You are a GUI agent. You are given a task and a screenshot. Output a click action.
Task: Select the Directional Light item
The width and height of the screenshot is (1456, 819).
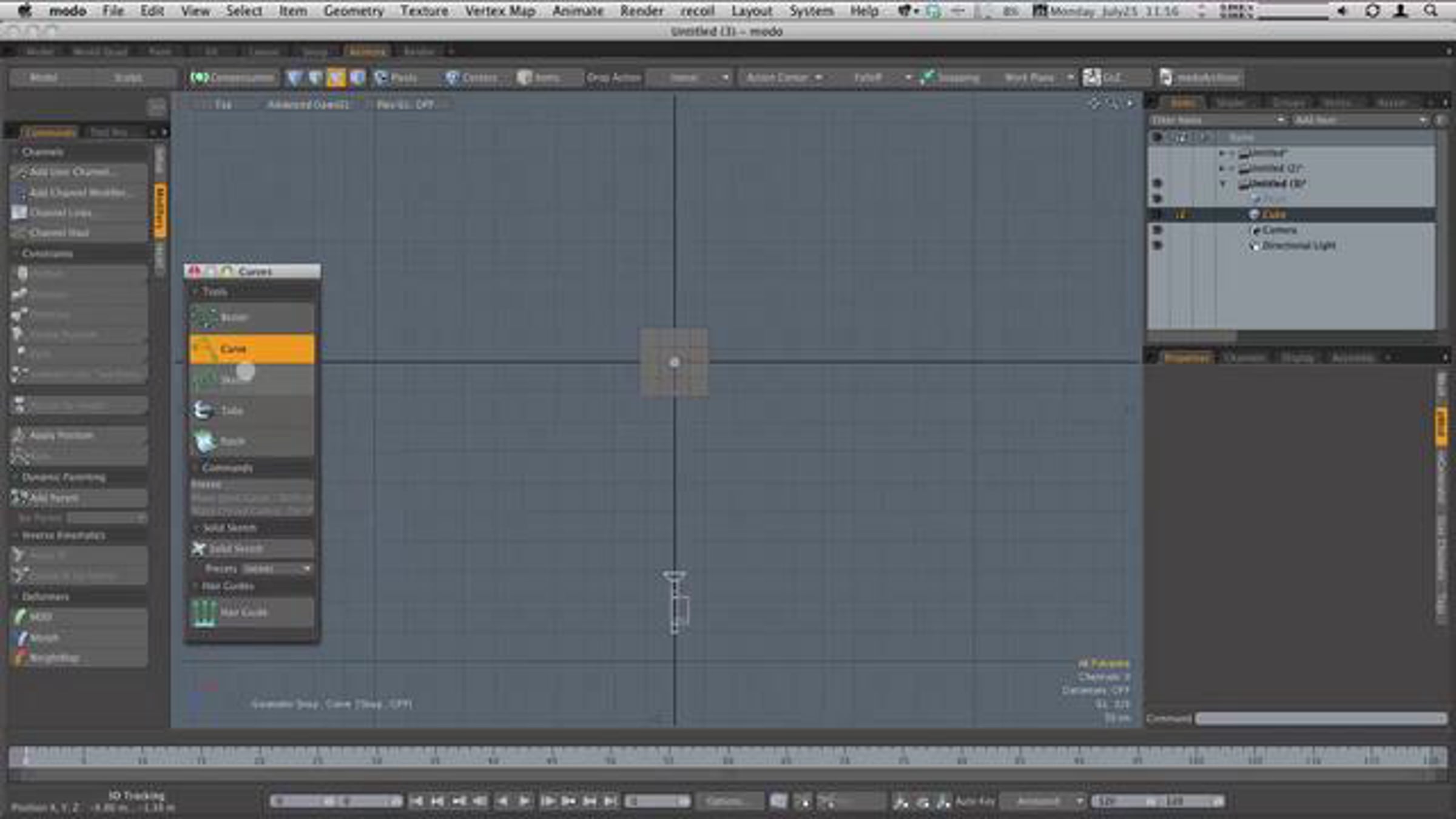(1299, 246)
